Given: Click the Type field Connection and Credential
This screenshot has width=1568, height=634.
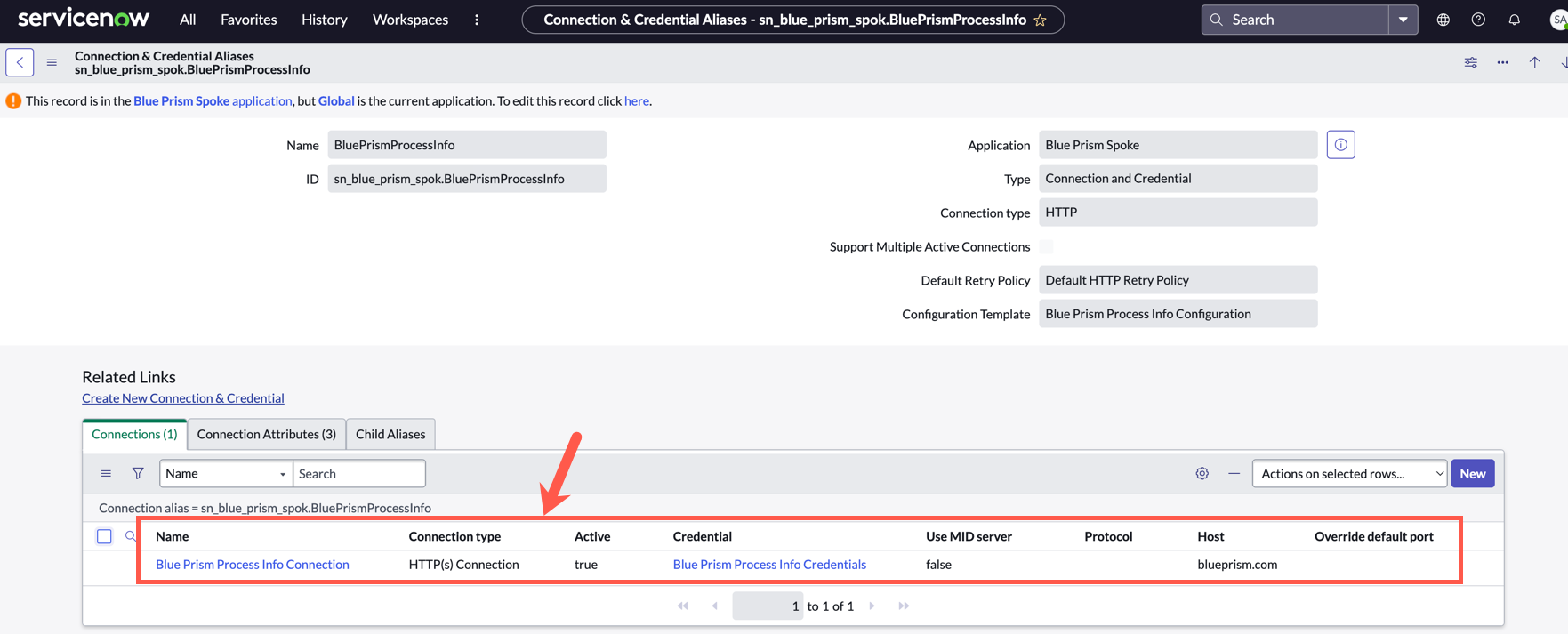Looking at the screenshot, I should pyautogui.click(x=1178, y=179).
